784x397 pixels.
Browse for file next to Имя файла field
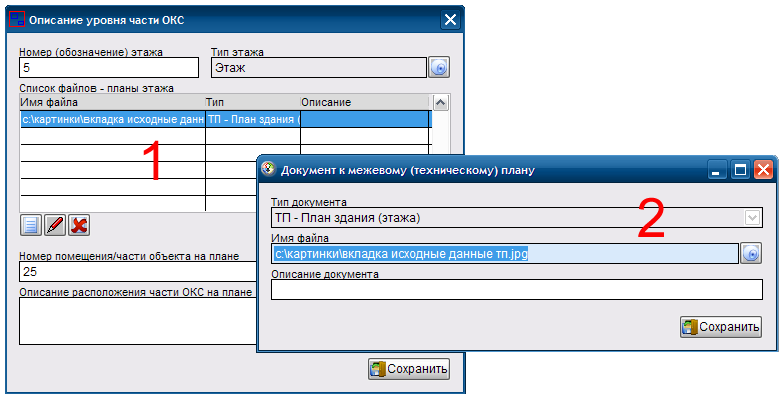(x=751, y=254)
